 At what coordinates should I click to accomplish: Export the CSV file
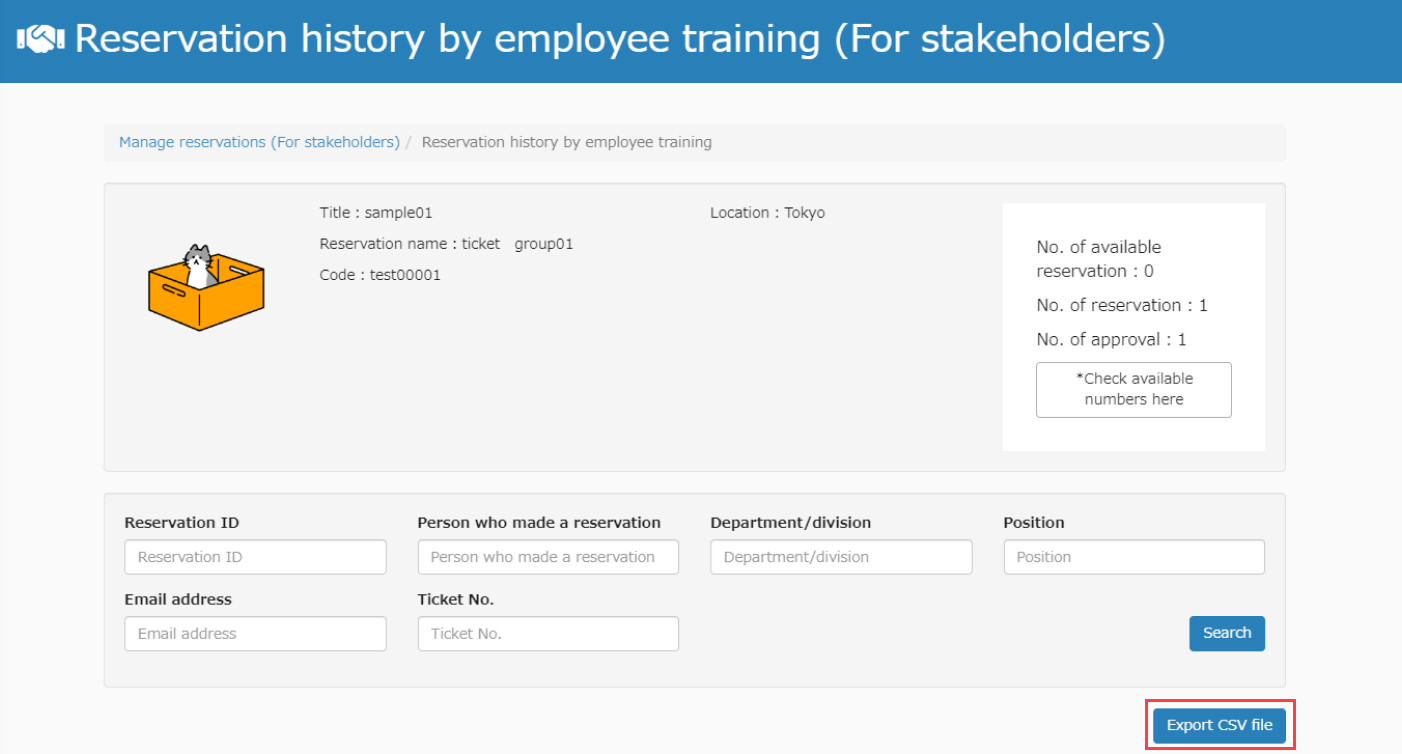(x=1219, y=726)
